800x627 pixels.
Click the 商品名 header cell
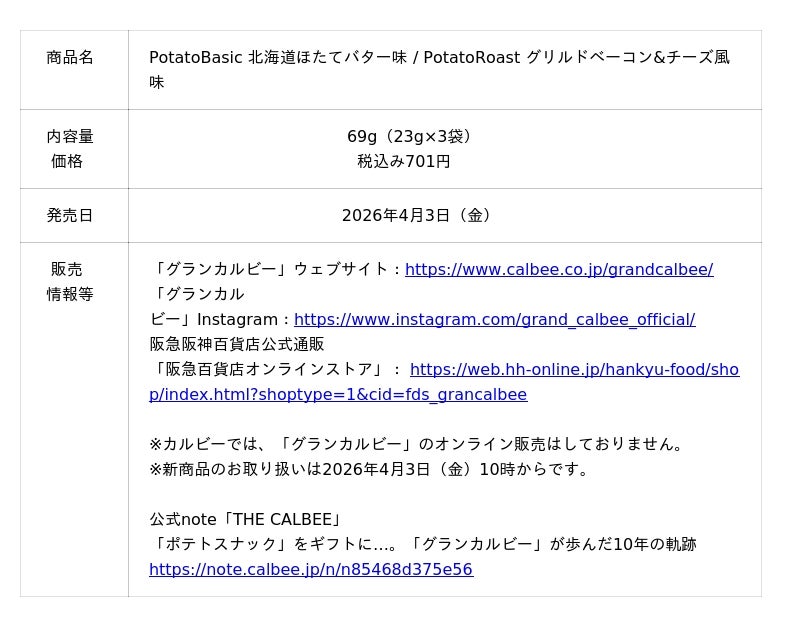70,58
